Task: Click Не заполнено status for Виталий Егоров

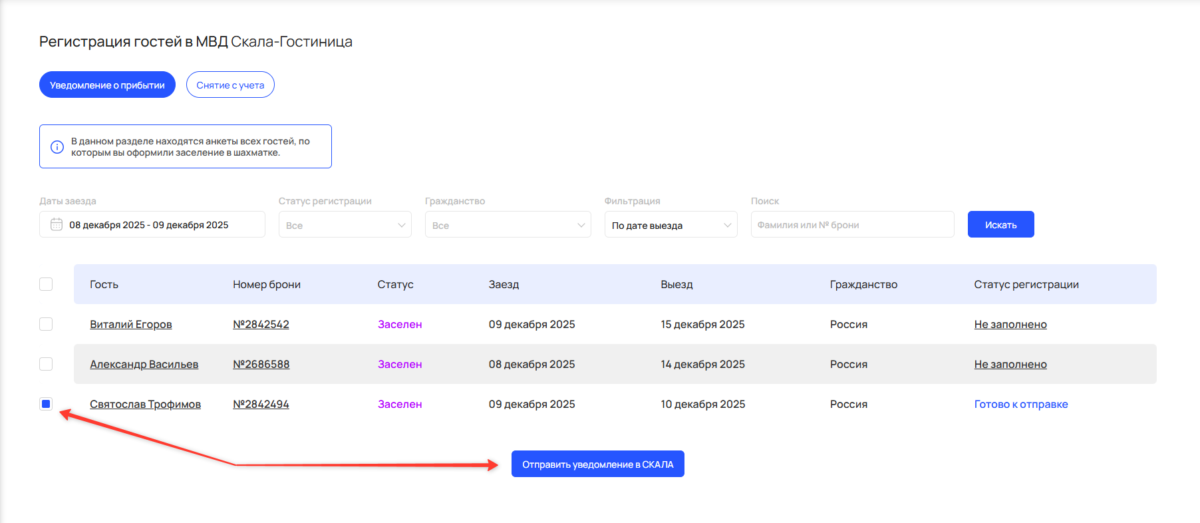Action: click(1010, 324)
